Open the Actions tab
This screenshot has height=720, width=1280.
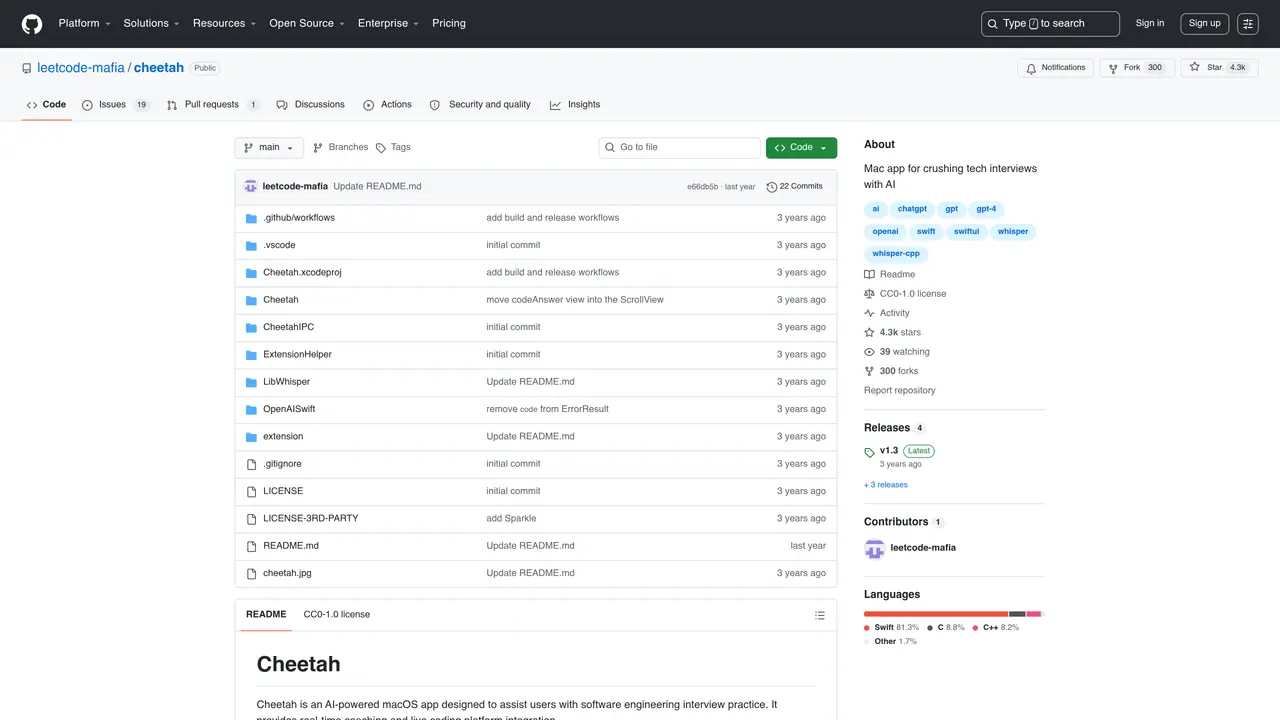click(x=387, y=104)
